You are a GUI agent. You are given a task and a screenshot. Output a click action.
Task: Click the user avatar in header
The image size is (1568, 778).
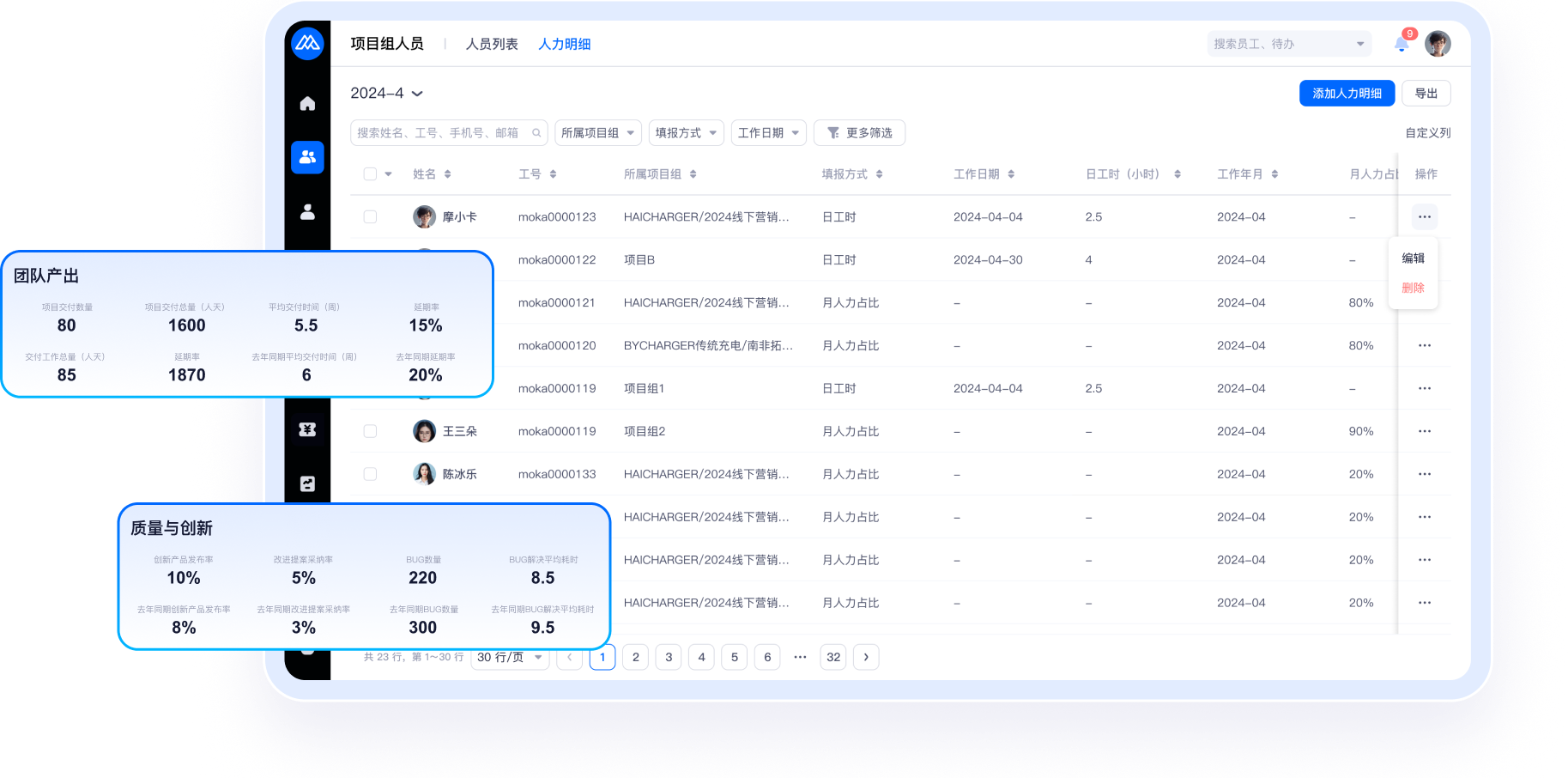[1438, 44]
